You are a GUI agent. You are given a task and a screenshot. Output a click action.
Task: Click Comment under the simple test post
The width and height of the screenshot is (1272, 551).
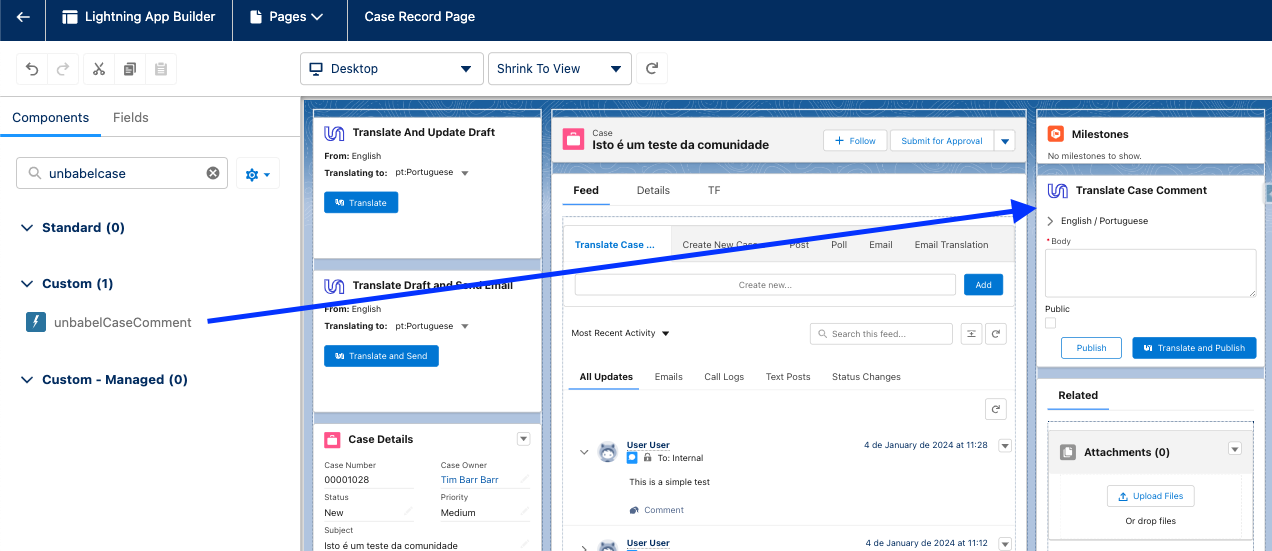click(x=657, y=510)
